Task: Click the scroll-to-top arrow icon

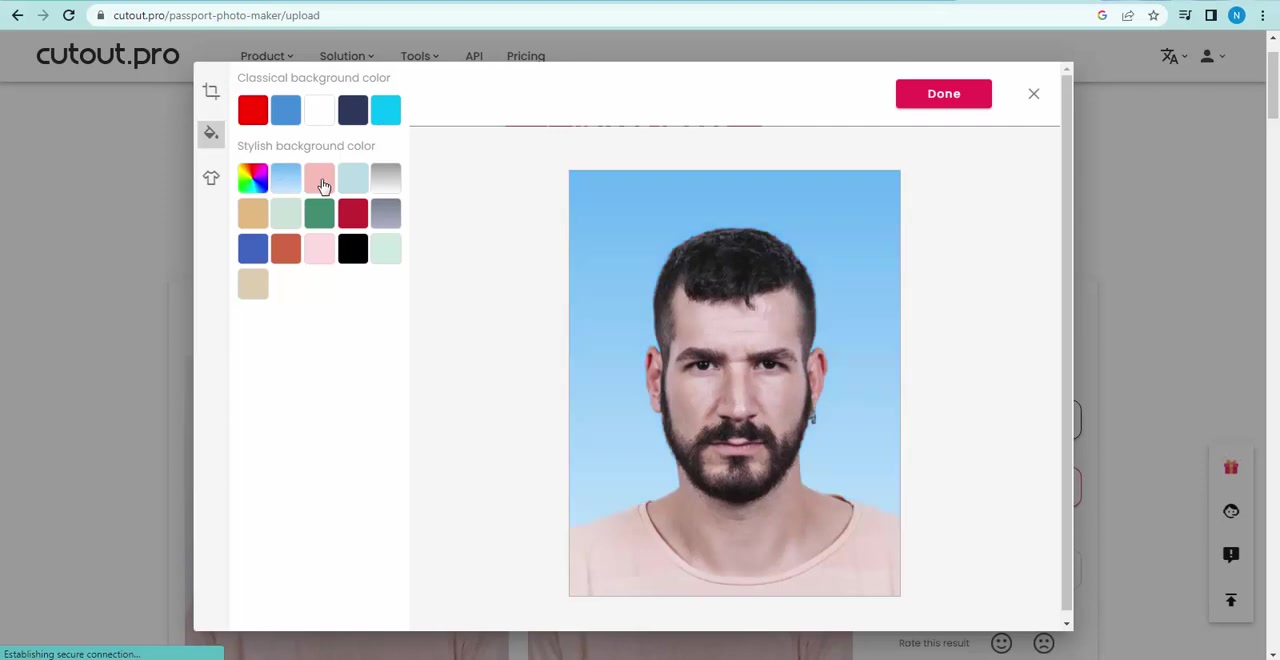Action: coord(1231,599)
